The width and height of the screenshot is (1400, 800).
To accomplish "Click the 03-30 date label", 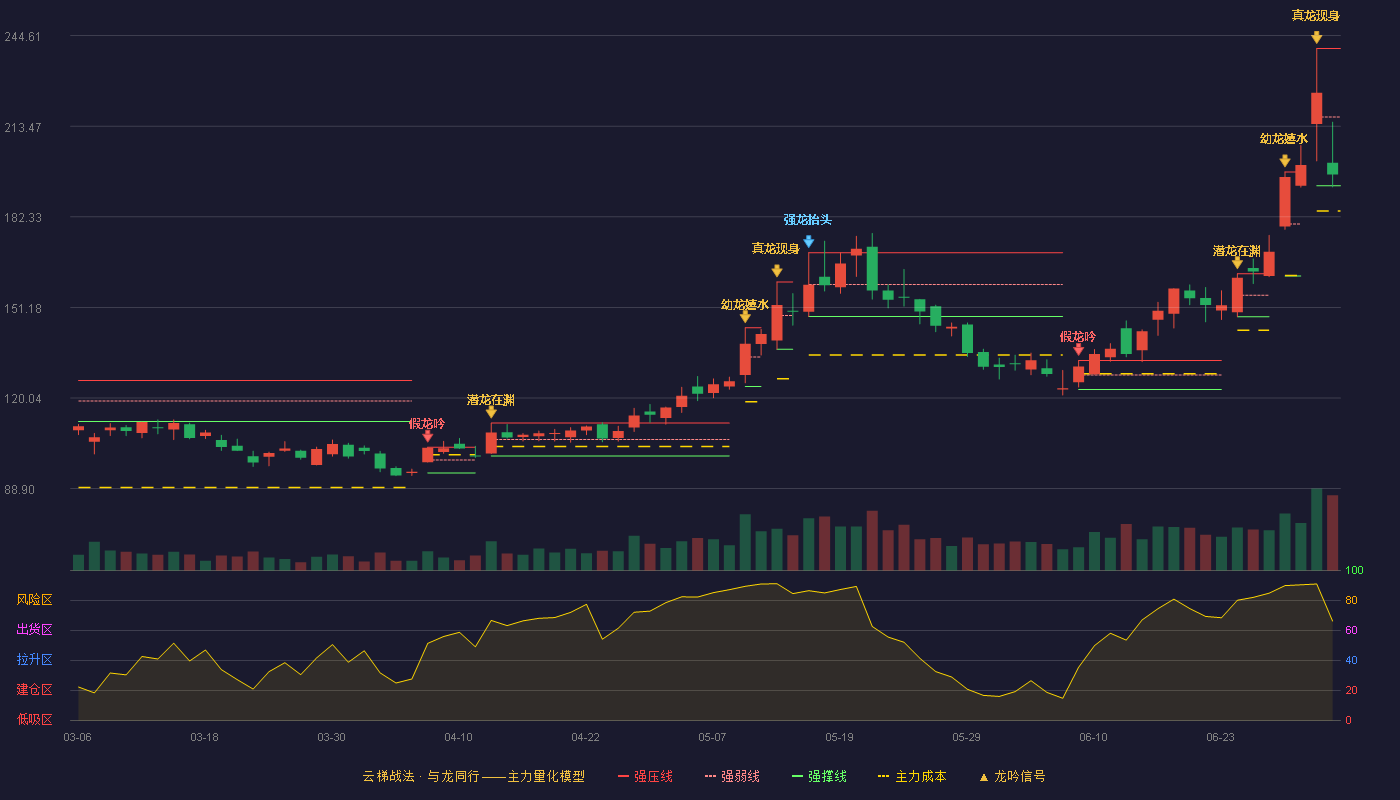I will 331,737.
